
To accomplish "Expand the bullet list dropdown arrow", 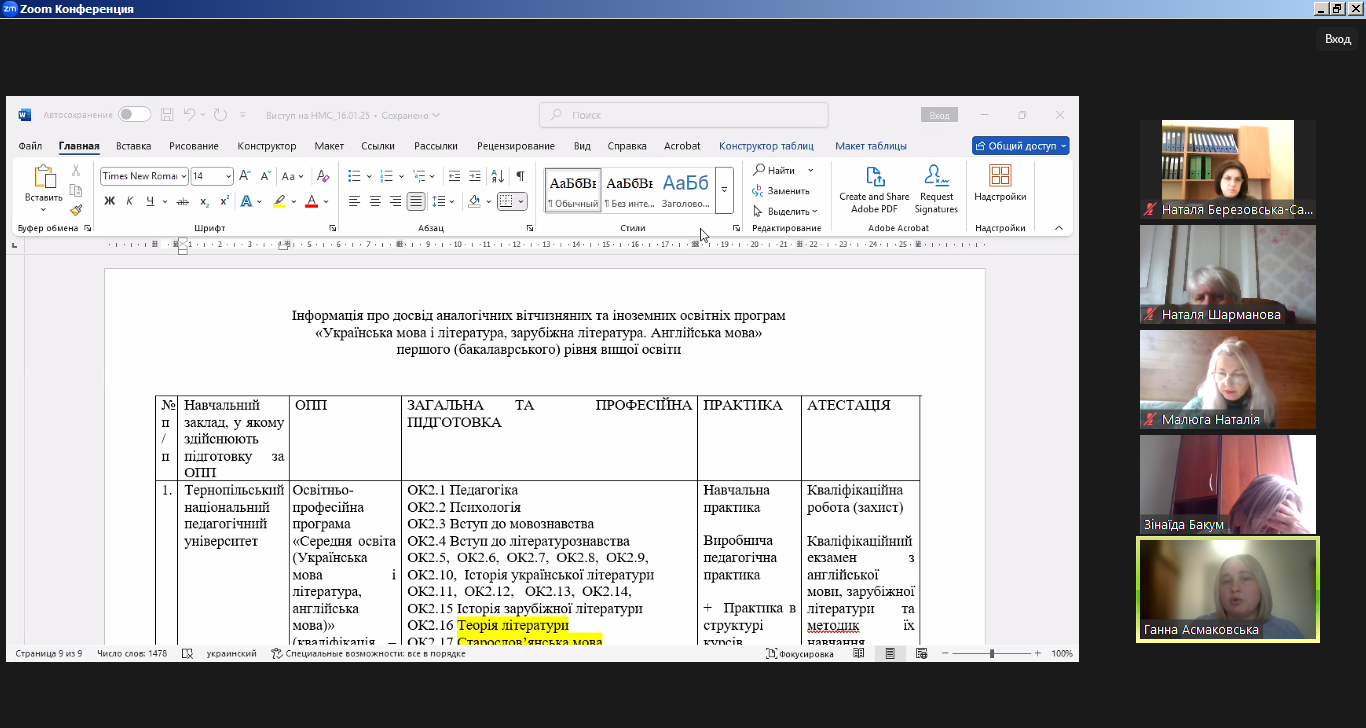I will tap(368, 176).
